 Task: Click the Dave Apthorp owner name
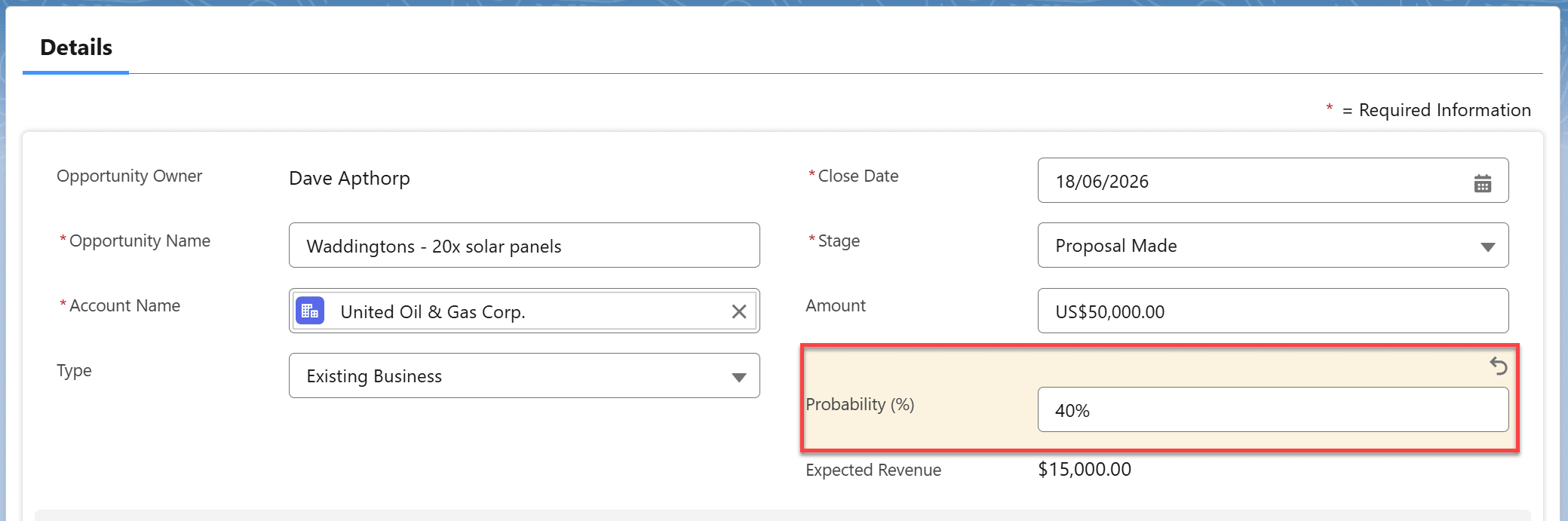coord(349,179)
